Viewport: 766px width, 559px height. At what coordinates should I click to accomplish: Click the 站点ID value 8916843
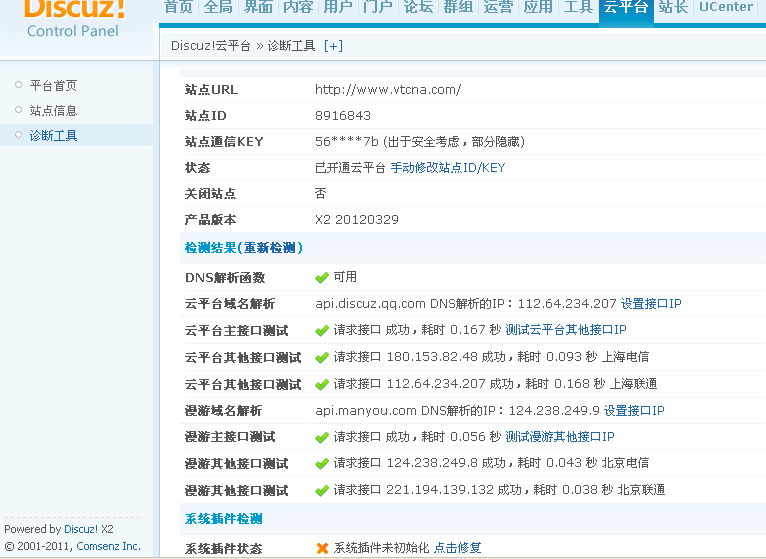[343, 116]
